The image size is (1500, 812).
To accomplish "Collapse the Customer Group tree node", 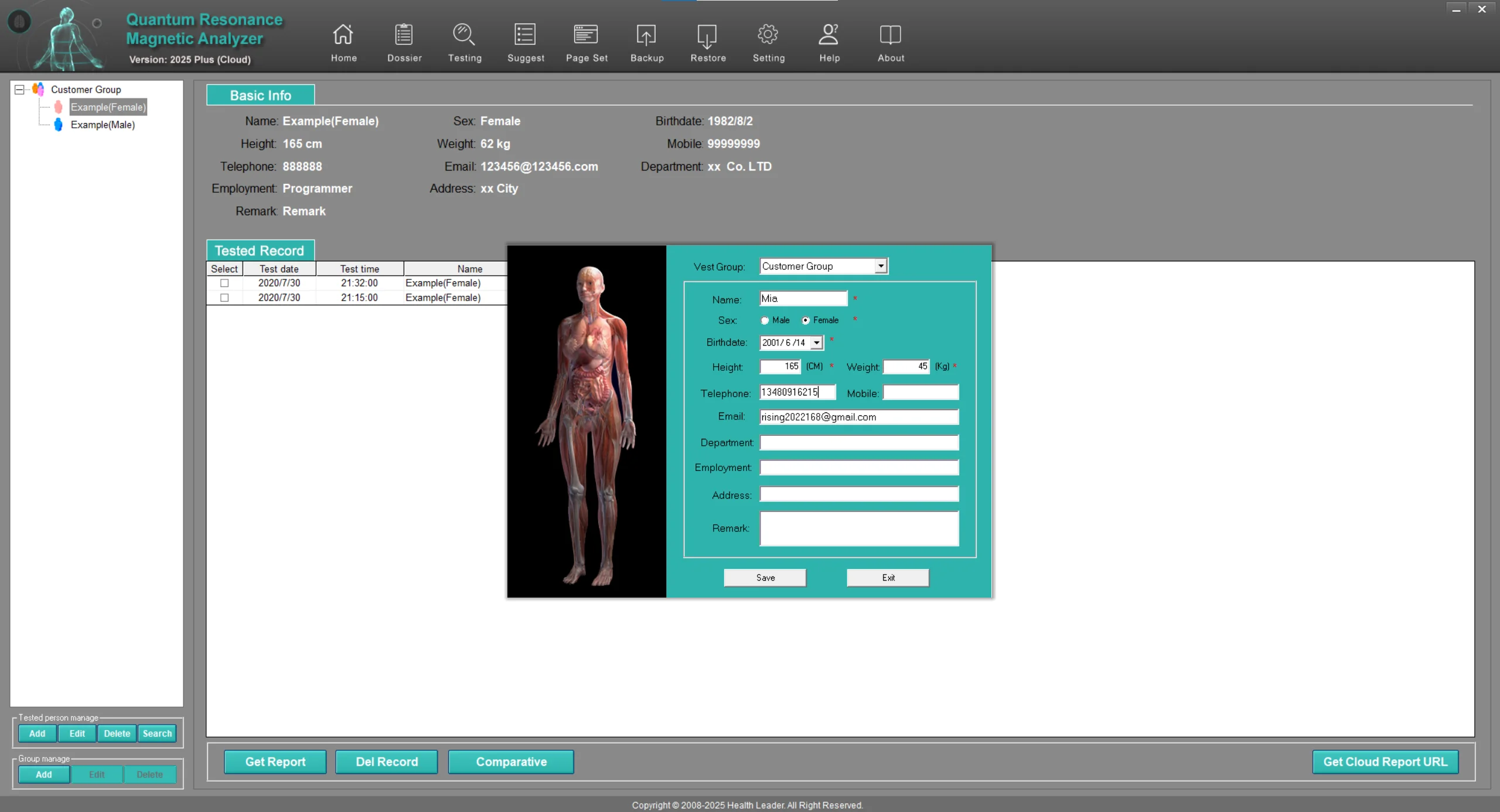I will [x=19, y=90].
